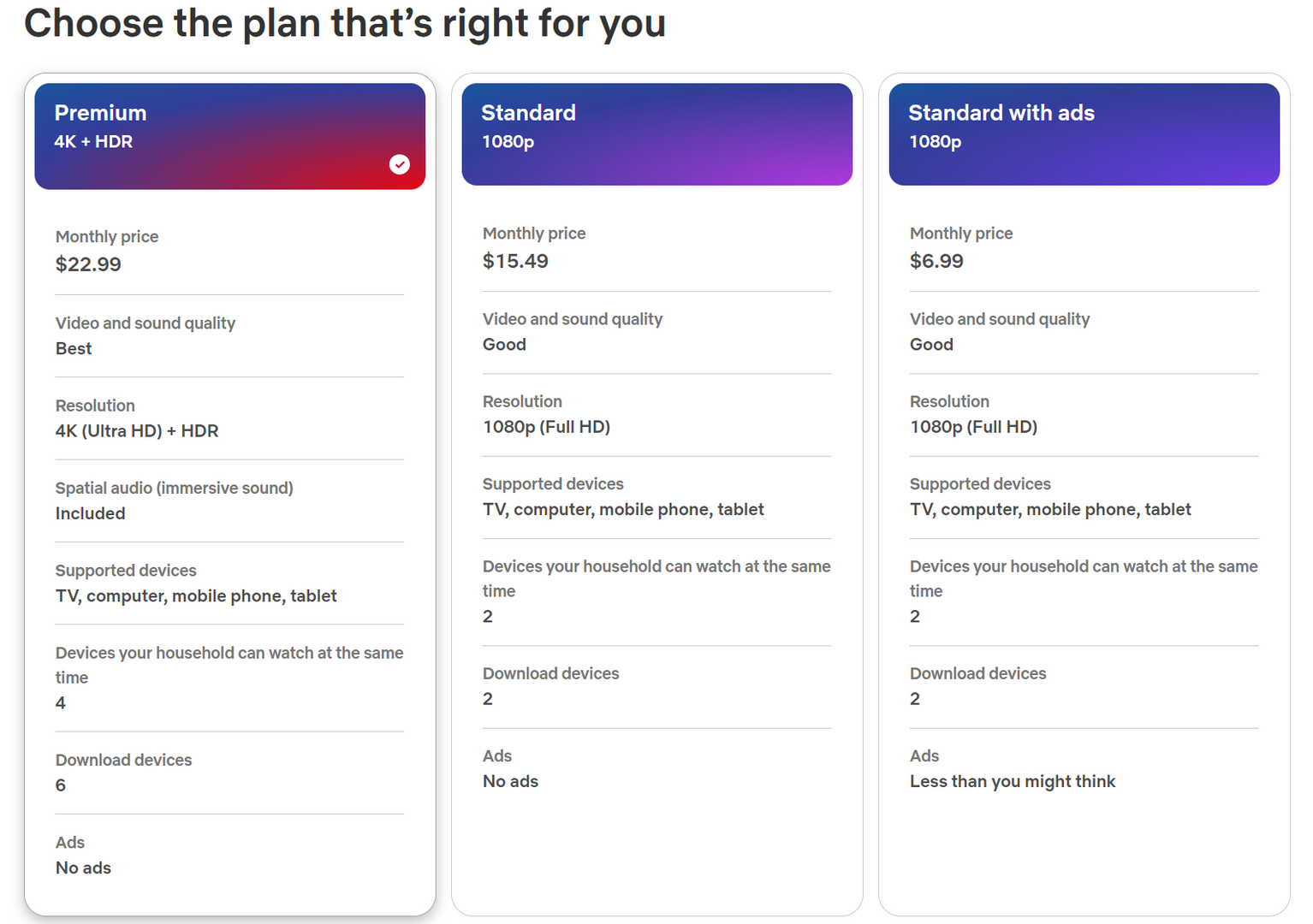Click Standard with ads 1080p (Full HD) resolution
Image resolution: width=1313 pixels, height=924 pixels.
(973, 427)
